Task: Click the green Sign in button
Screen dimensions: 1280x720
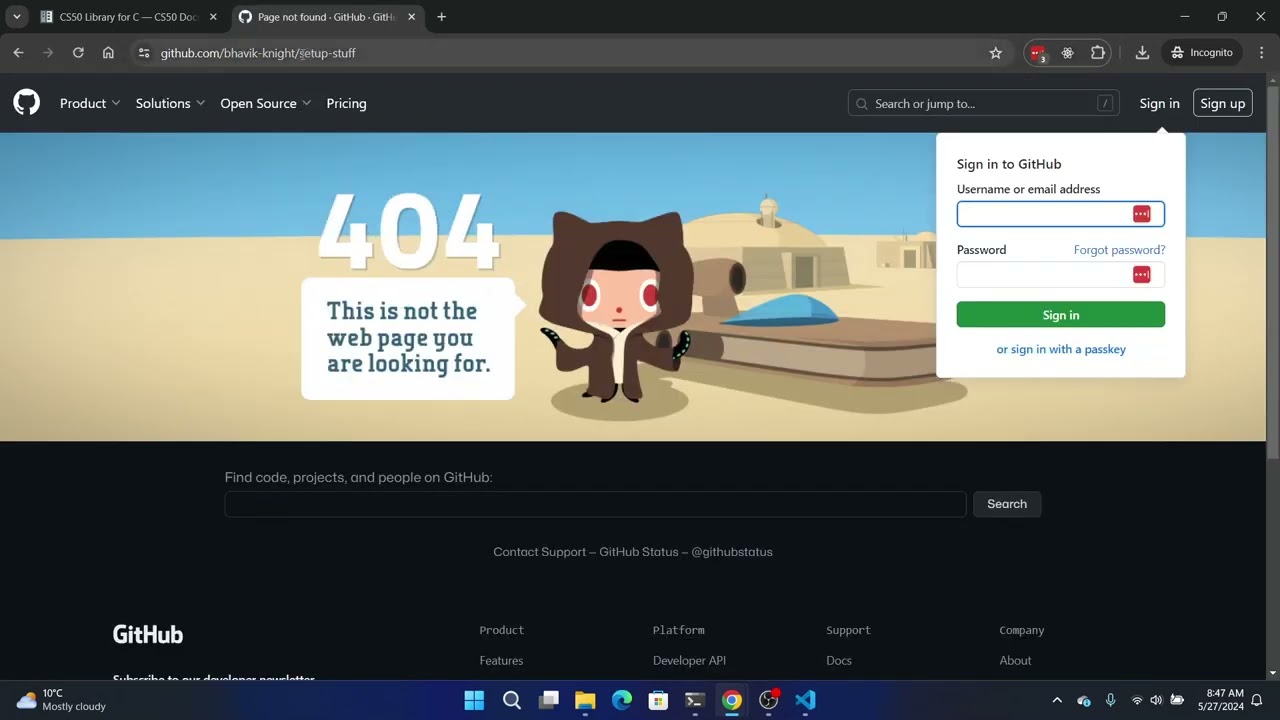Action: (1060, 315)
